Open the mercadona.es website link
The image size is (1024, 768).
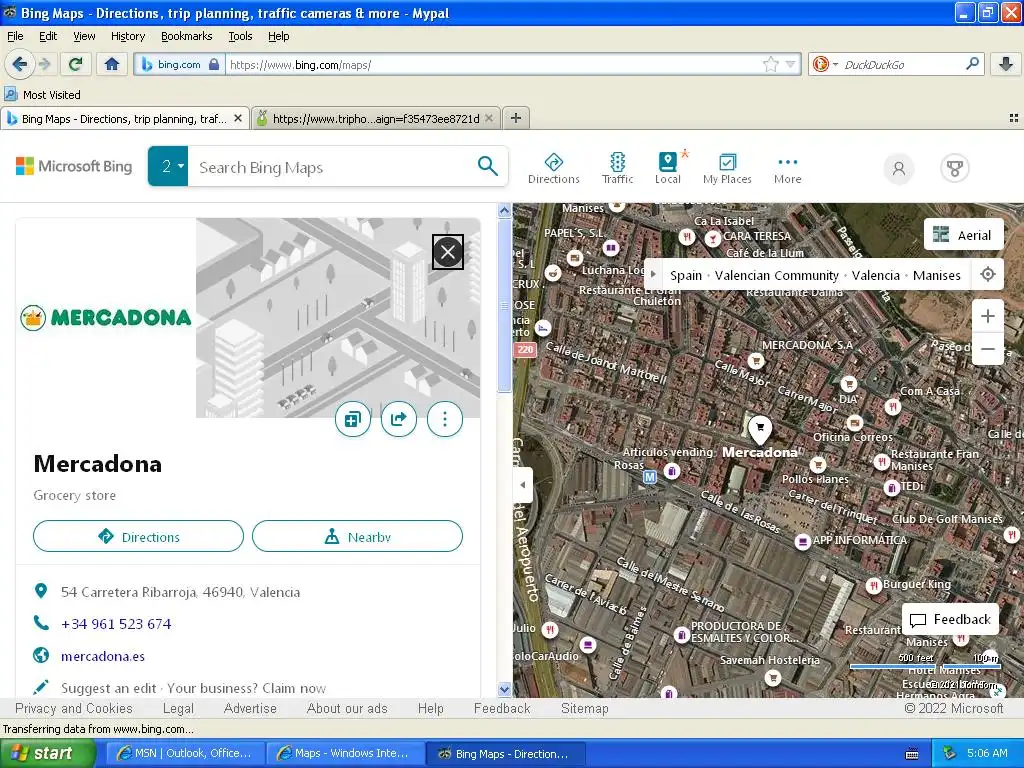click(x=103, y=656)
